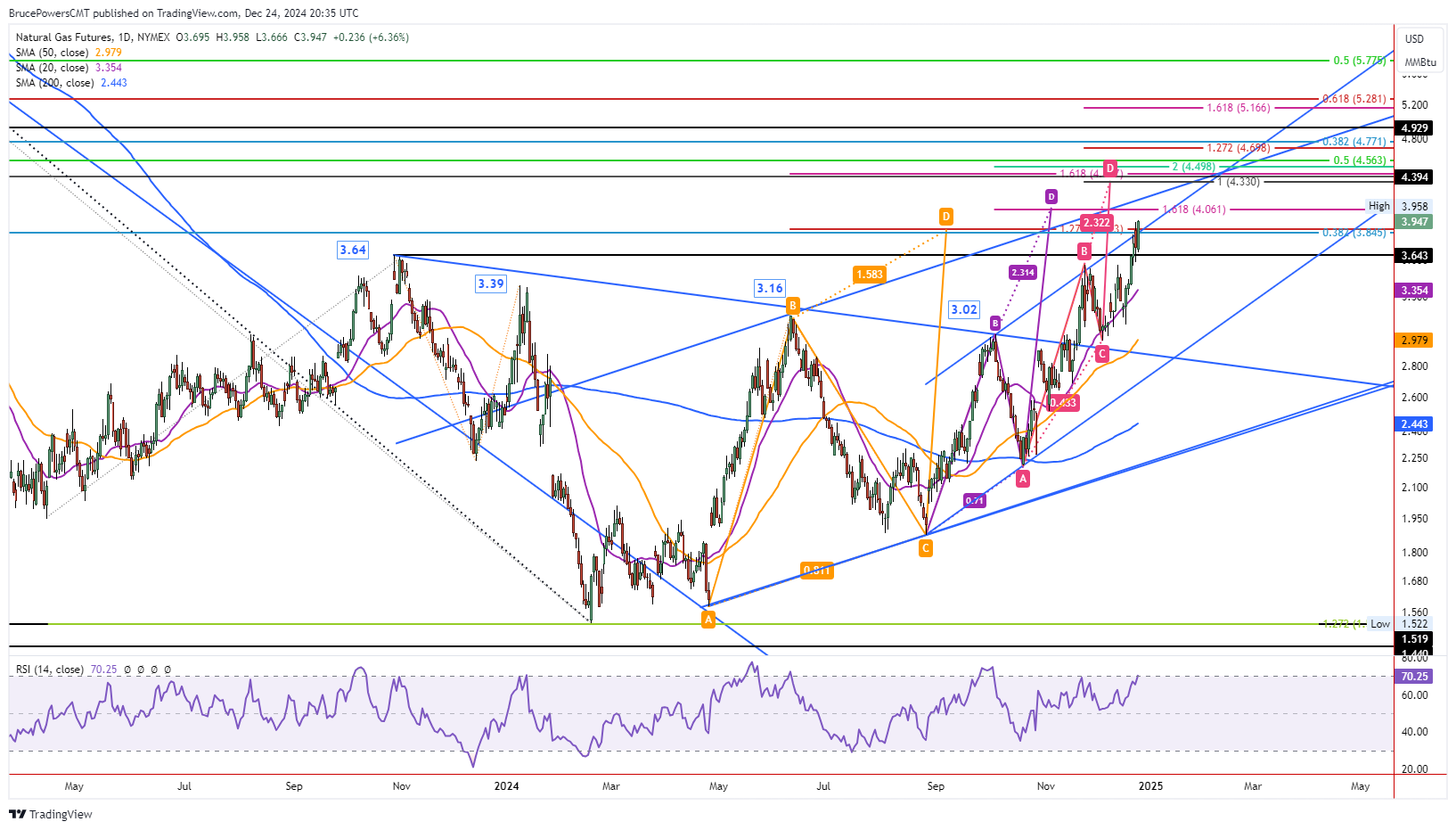Screen dimensions: 1456x830
Task: Click the TradingView logo at bottom left
Action: tap(51, 814)
